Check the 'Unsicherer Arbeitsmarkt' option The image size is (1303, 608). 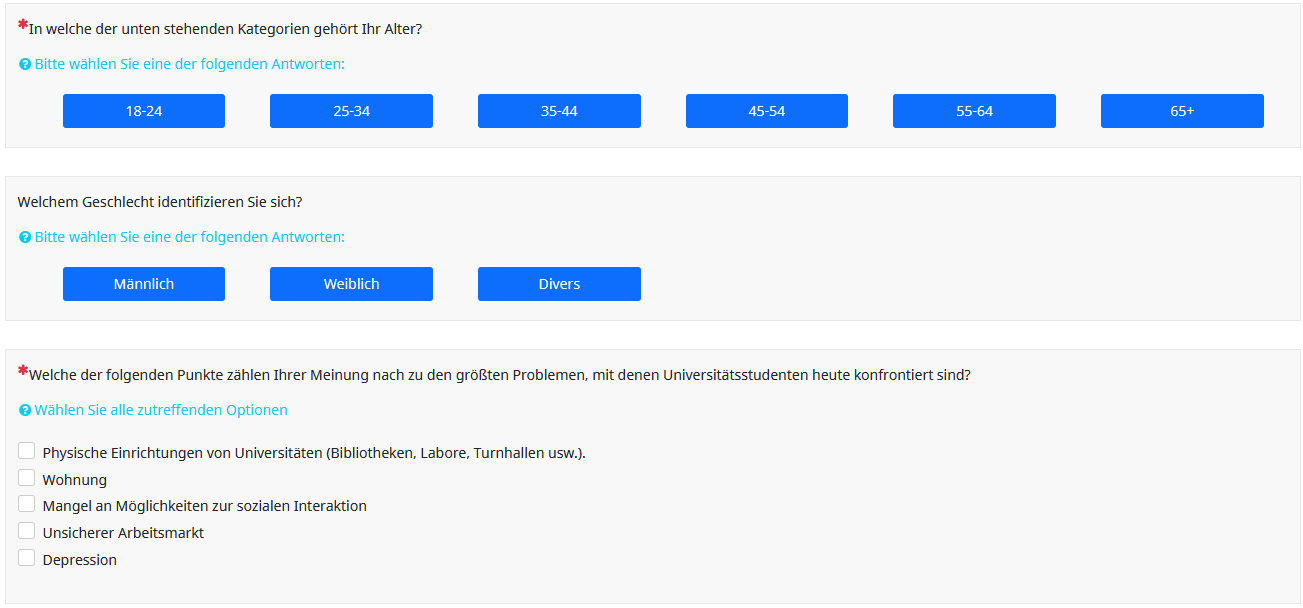[x=27, y=531]
